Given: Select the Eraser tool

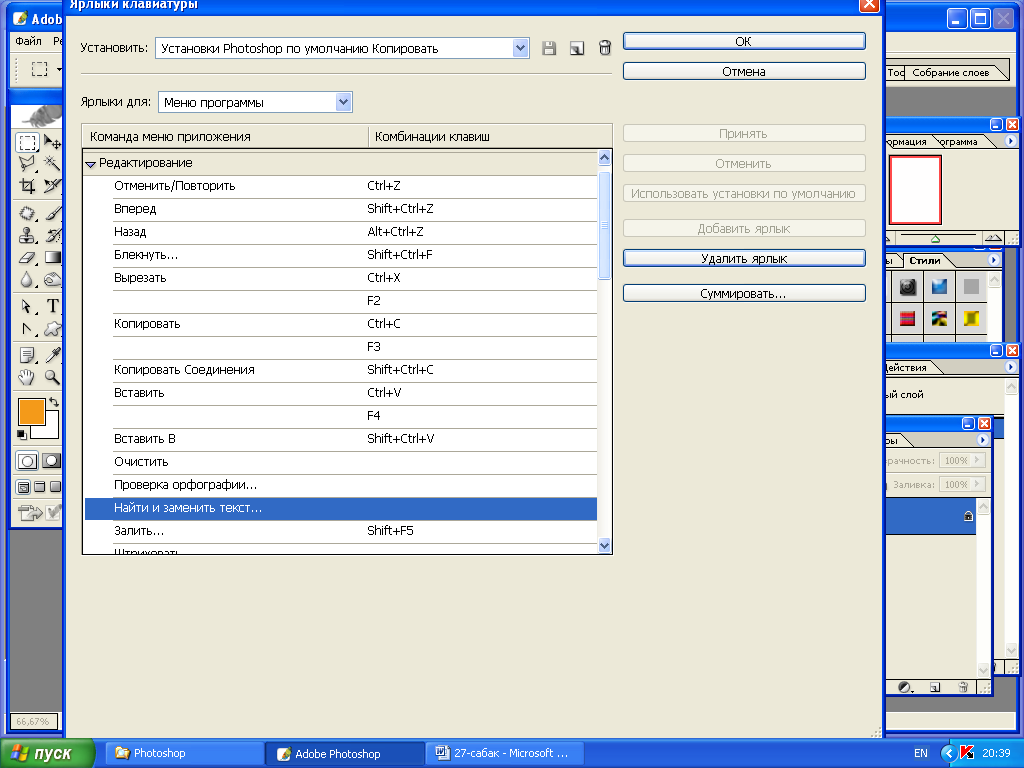Looking at the screenshot, I should (27, 257).
